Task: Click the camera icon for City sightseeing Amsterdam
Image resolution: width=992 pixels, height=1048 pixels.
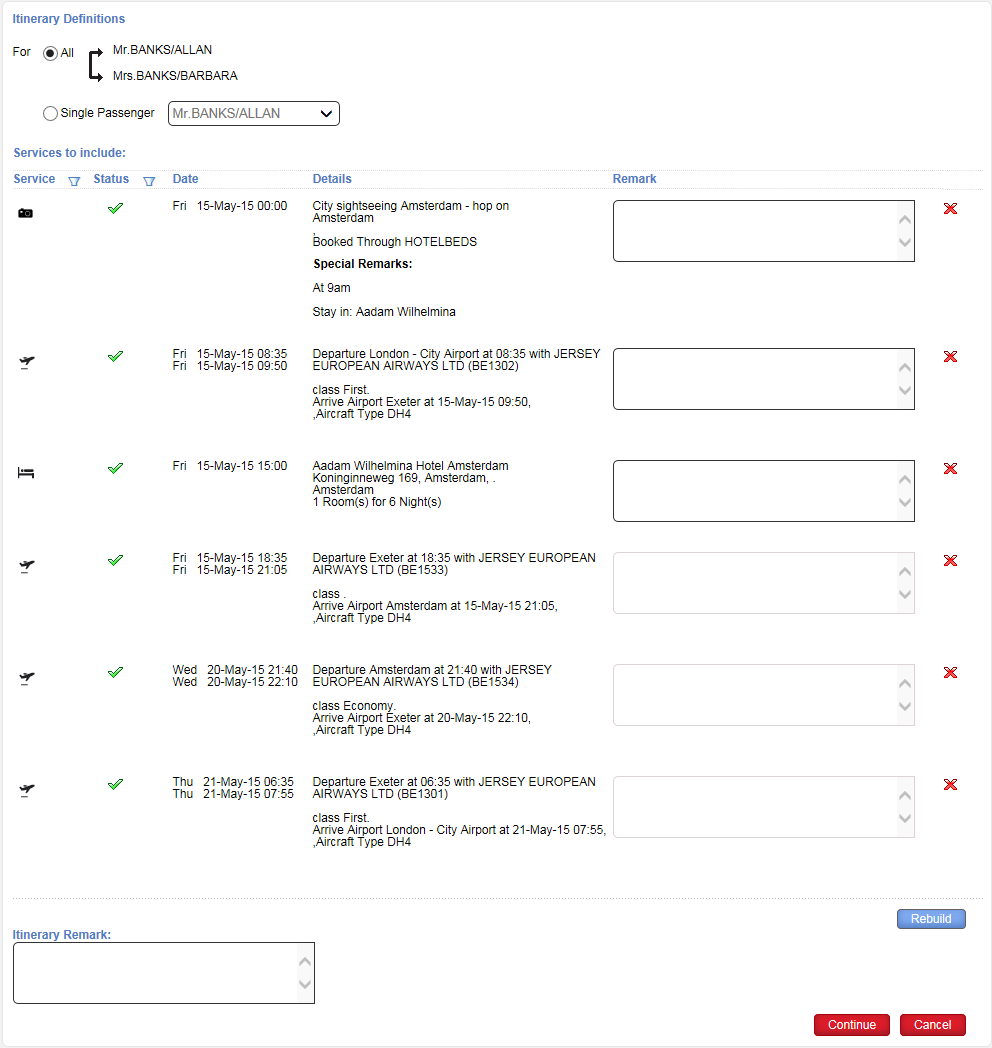Action: click(x=25, y=213)
